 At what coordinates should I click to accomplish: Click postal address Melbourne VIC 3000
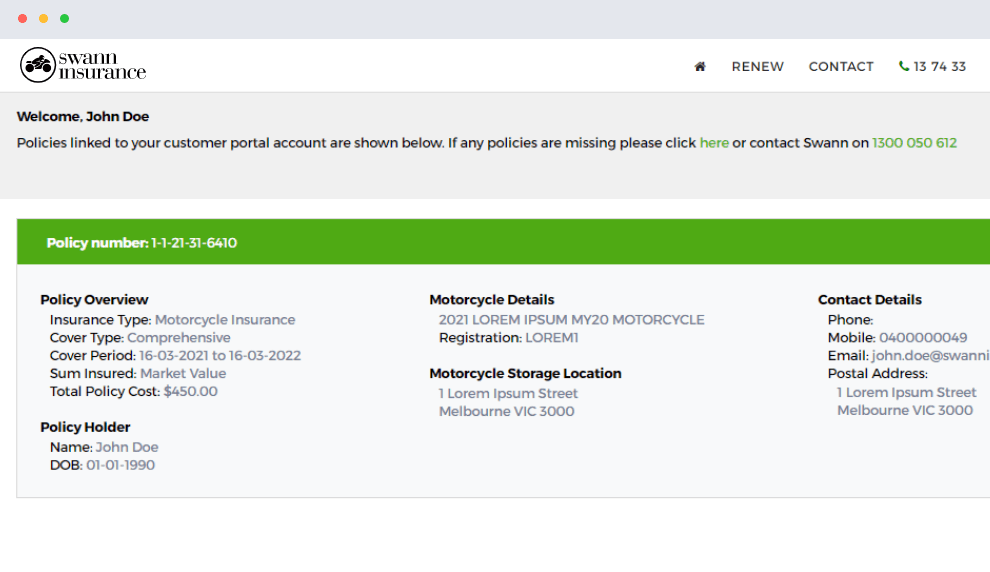click(905, 410)
